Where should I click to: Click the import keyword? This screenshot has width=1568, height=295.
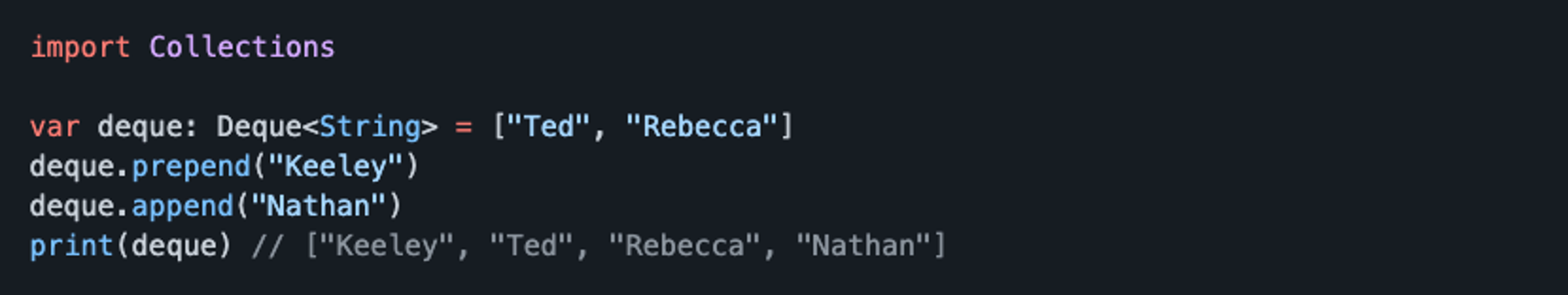(80, 48)
